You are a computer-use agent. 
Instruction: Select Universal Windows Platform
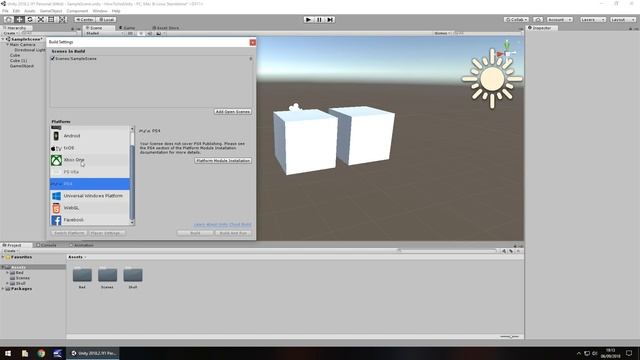[x=90, y=196]
